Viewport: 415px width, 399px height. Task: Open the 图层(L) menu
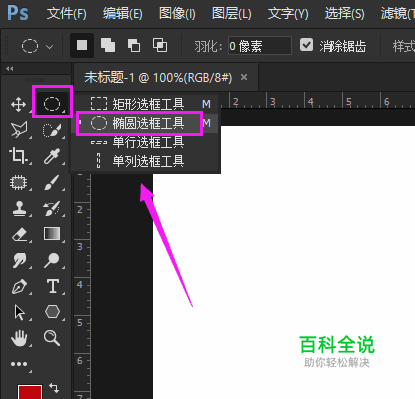tap(232, 14)
